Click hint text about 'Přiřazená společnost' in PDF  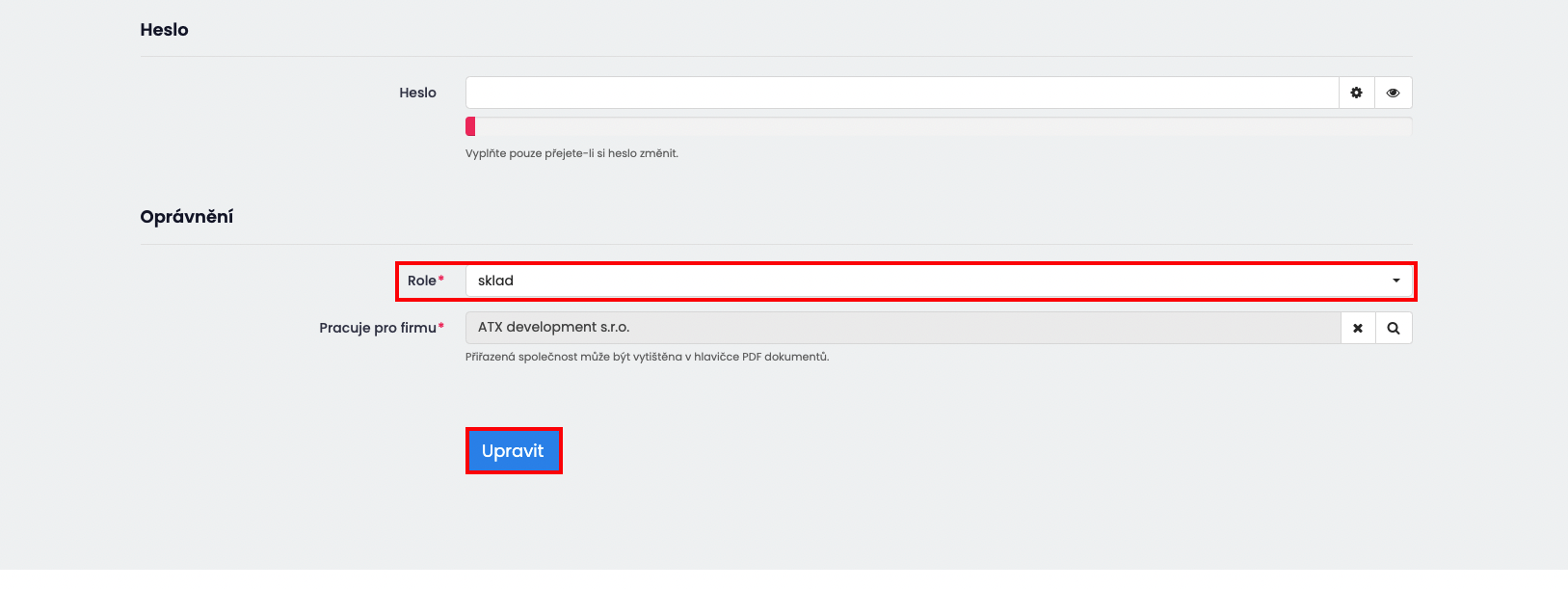tap(647, 357)
